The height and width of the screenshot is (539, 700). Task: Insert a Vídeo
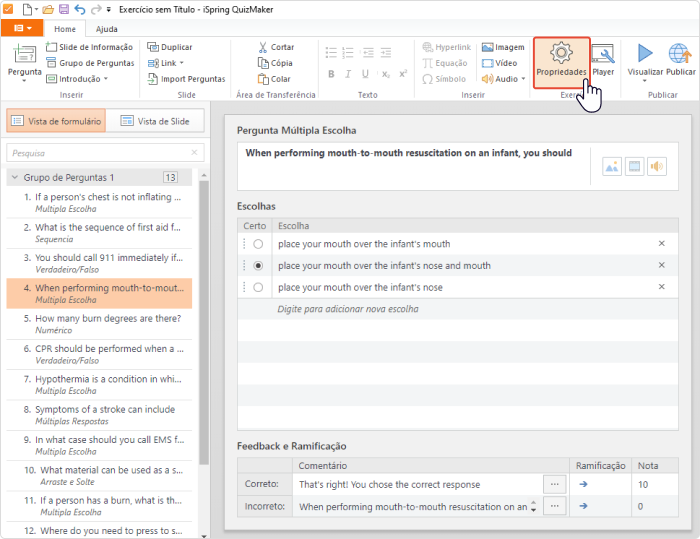(500, 63)
